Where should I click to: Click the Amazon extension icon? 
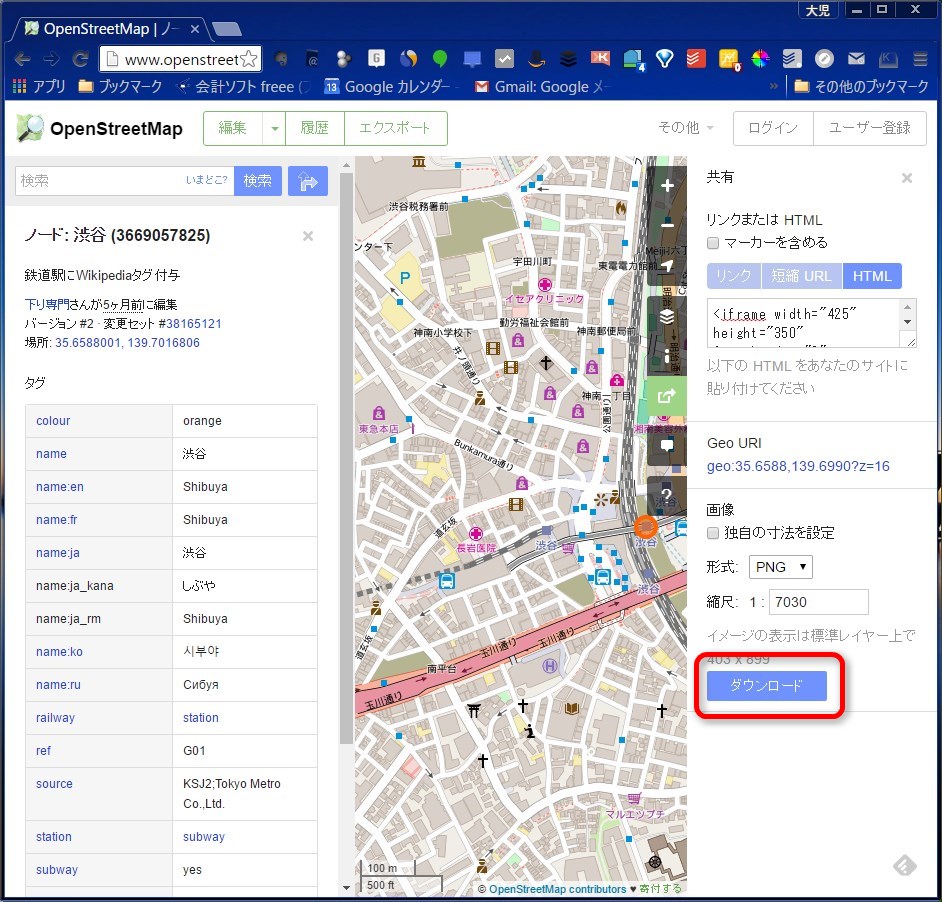click(536, 59)
